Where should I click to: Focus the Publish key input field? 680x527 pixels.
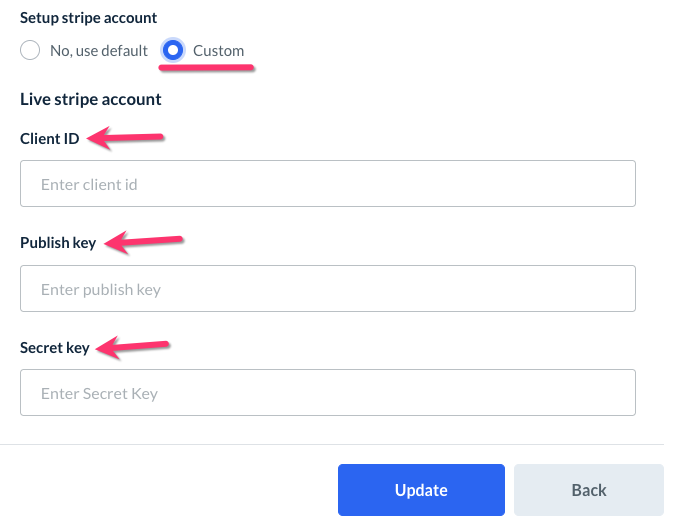[328, 289]
